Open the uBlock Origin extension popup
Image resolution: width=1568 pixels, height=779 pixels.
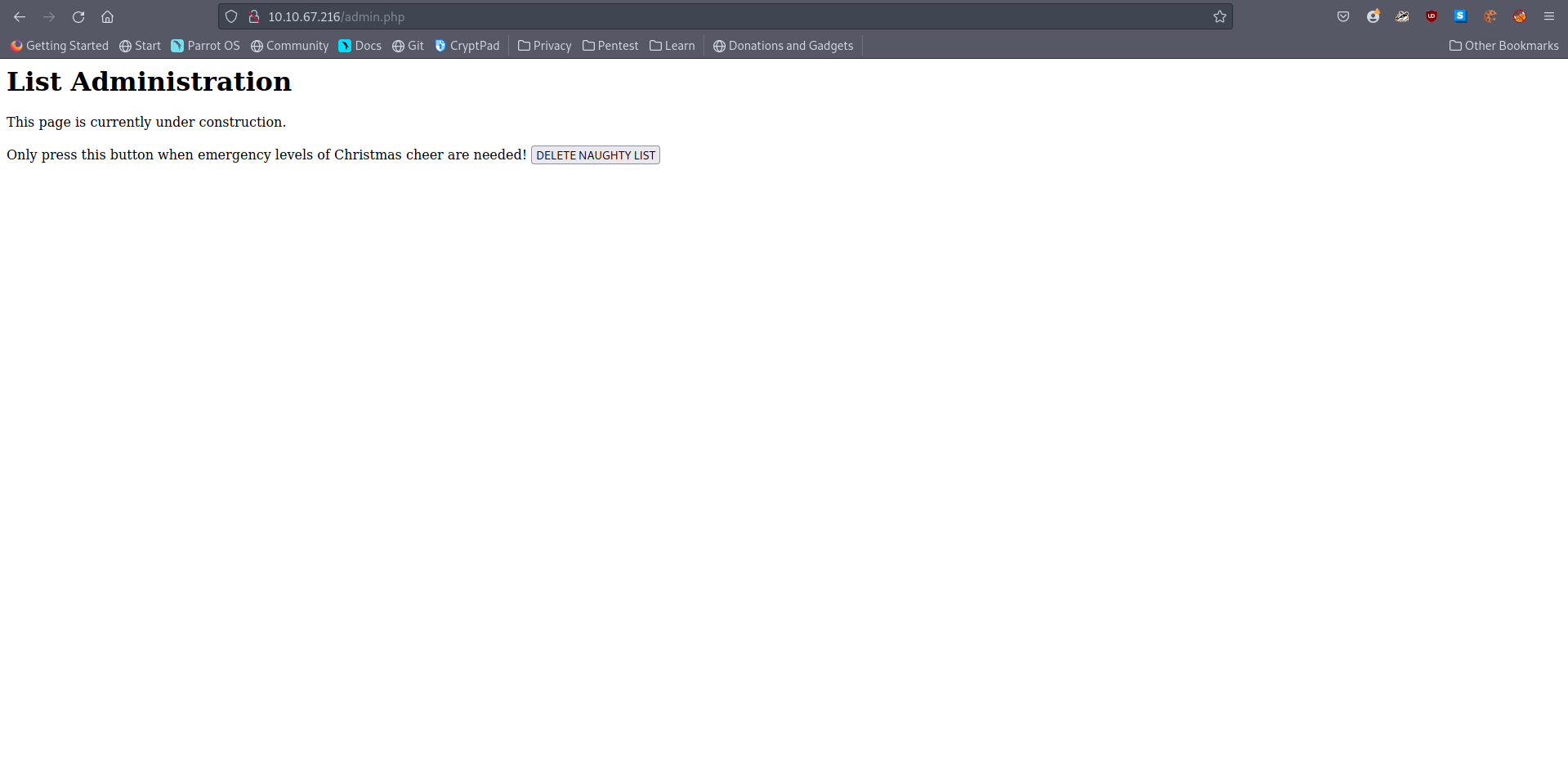point(1432,16)
